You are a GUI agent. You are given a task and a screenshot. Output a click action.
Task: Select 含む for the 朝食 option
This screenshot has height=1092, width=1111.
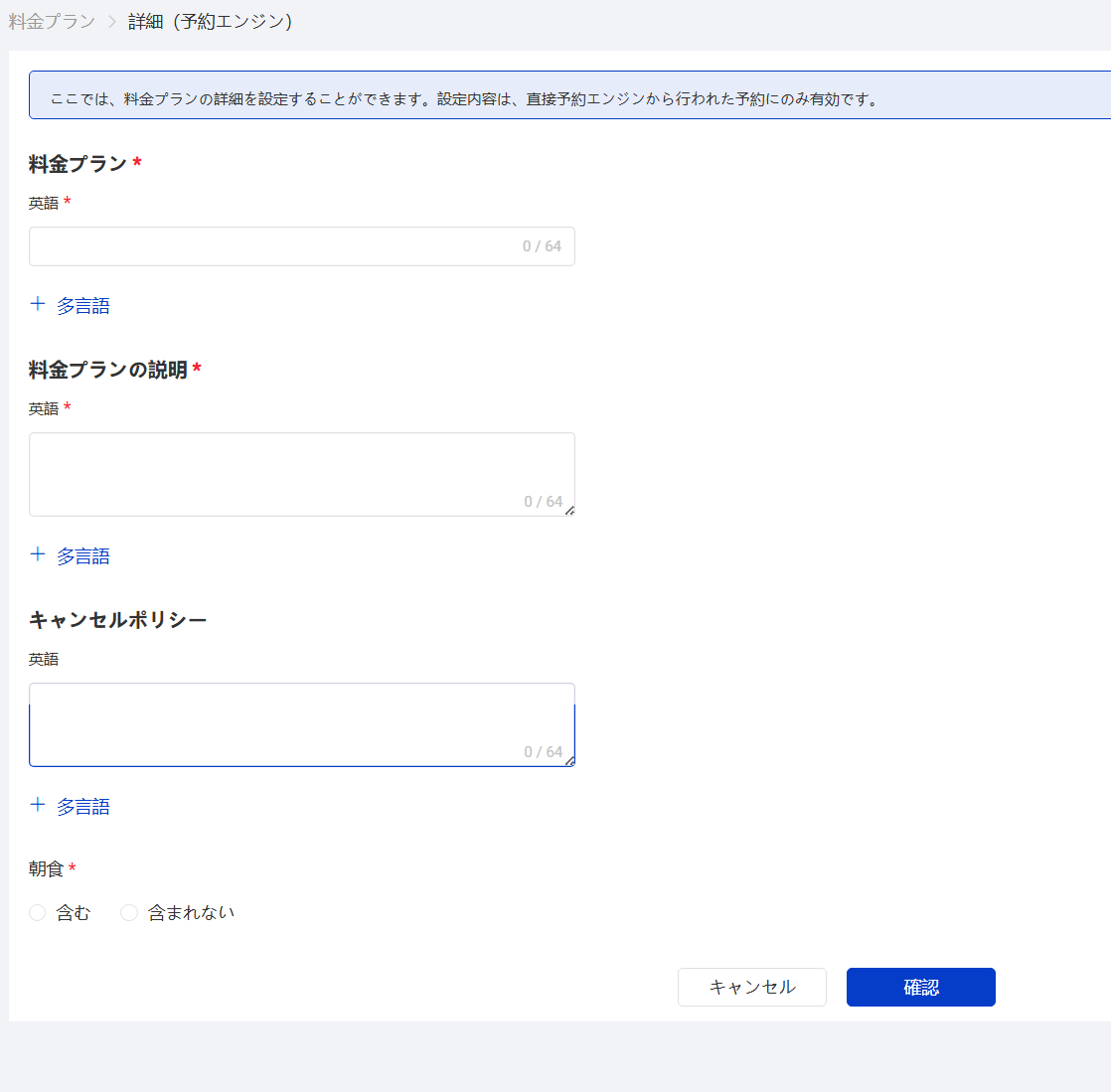(x=38, y=913)
